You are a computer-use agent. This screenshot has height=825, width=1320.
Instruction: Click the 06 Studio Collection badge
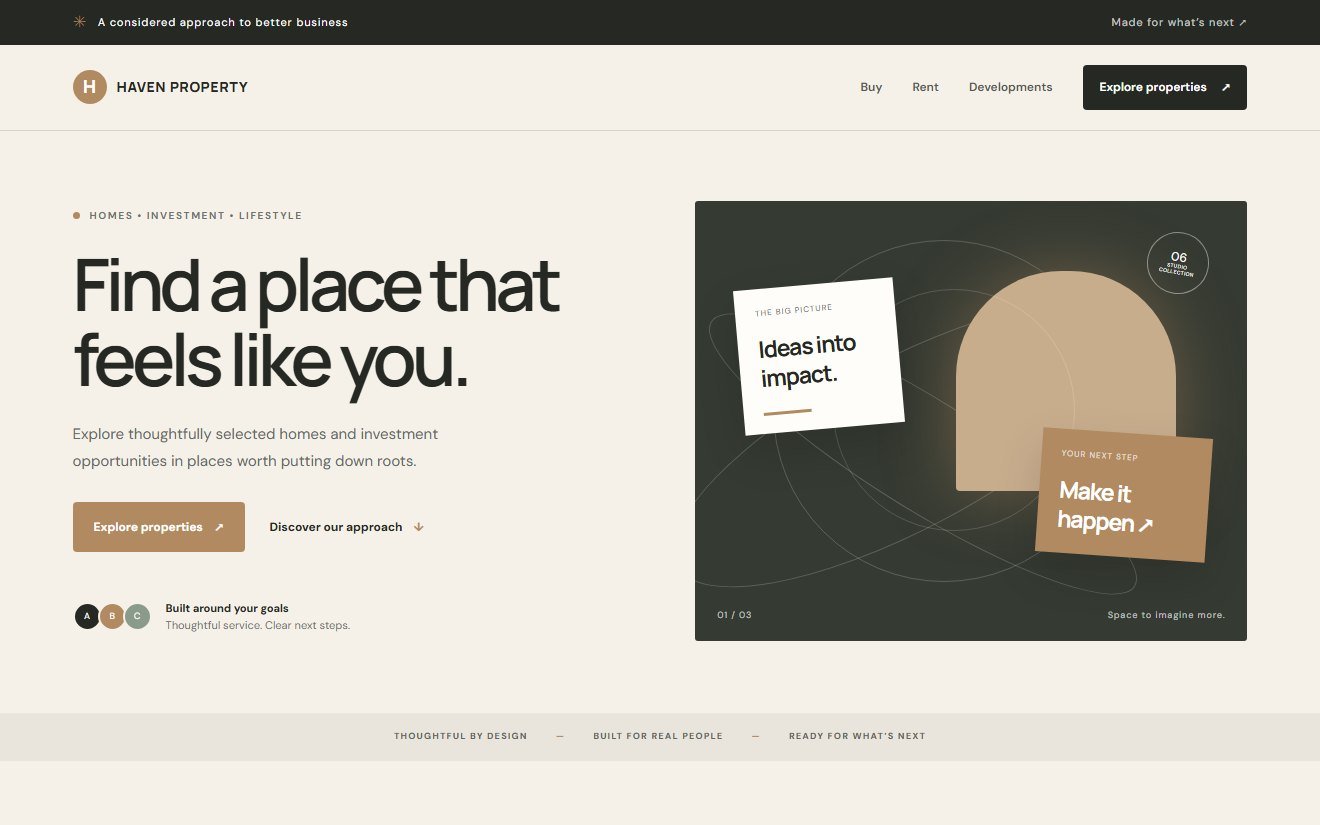click(1178, 264)
